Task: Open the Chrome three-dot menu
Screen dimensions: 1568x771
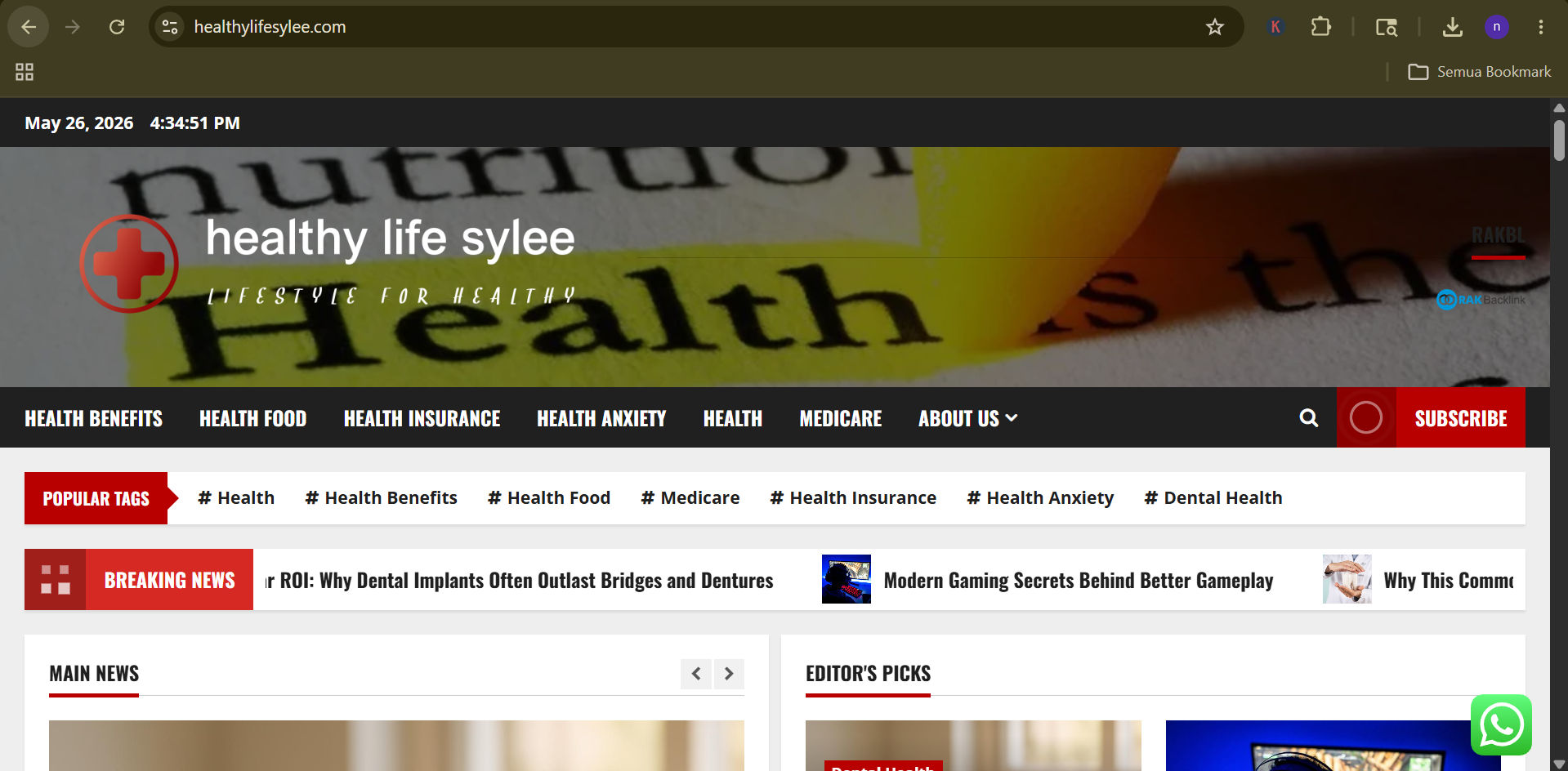Action: (1540, 27)
